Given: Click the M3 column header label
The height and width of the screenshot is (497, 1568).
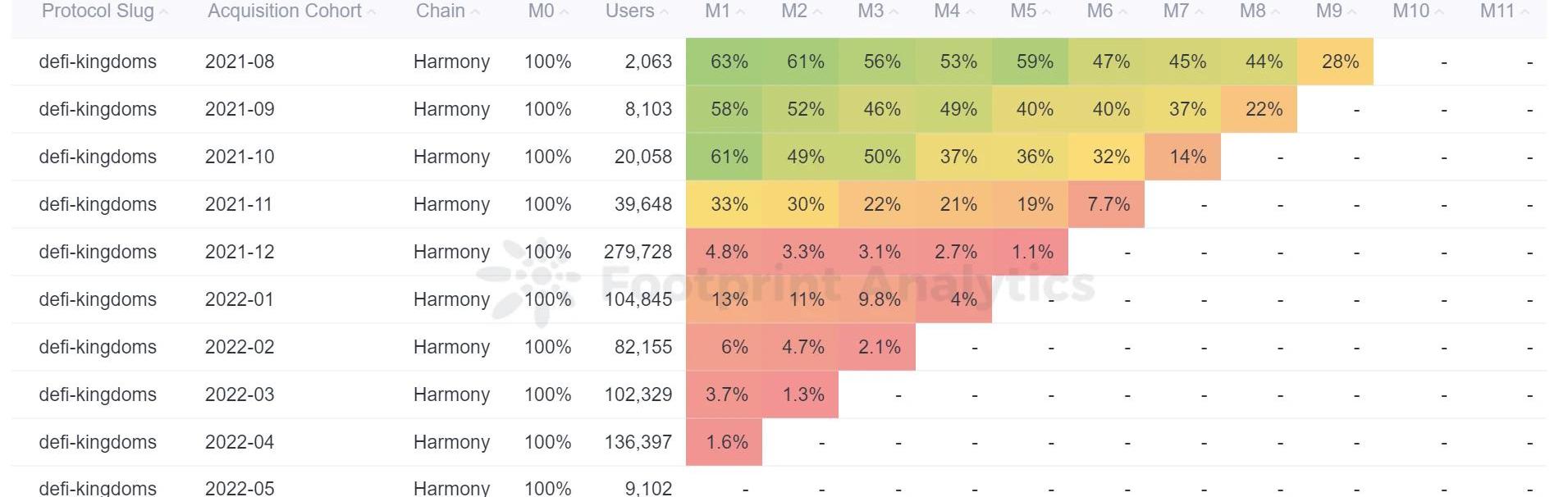Looking at the screenshot, I should (x=871, y=11).
